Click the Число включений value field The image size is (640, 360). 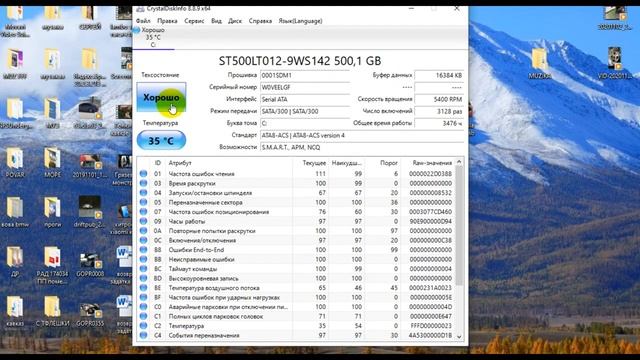(439, 111)
